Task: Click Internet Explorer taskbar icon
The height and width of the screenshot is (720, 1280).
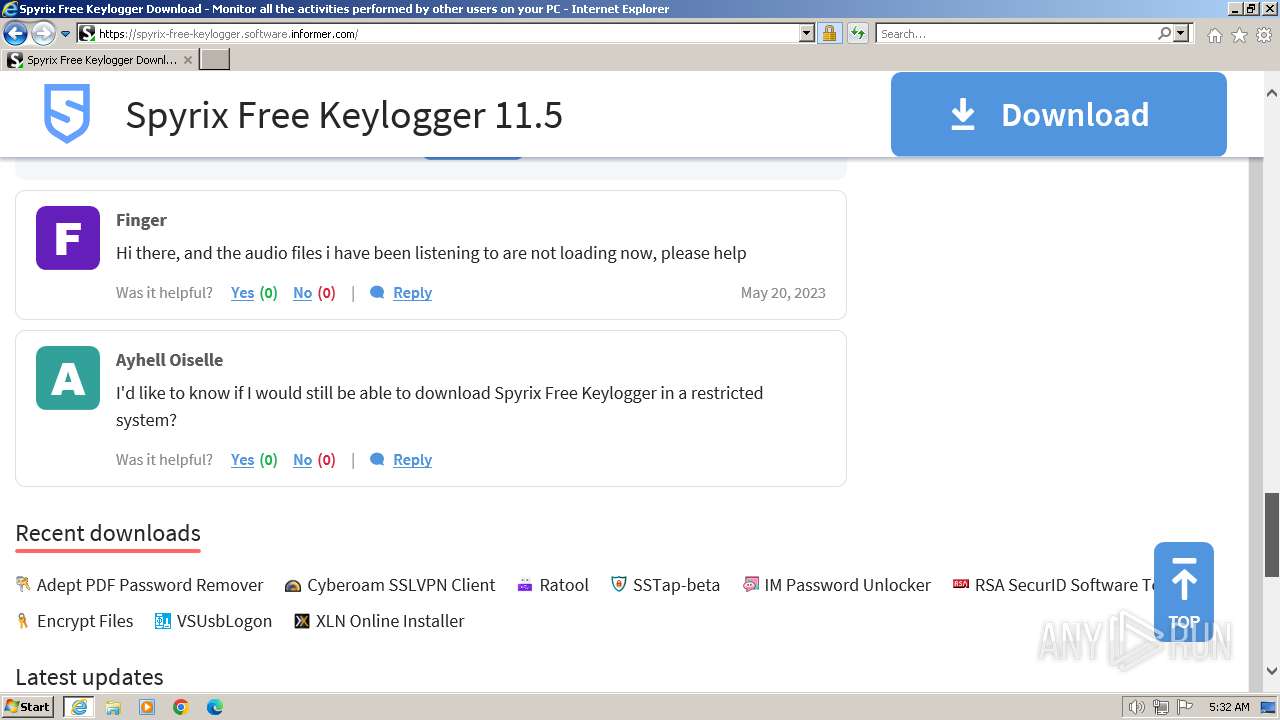Action: point(79,707)
